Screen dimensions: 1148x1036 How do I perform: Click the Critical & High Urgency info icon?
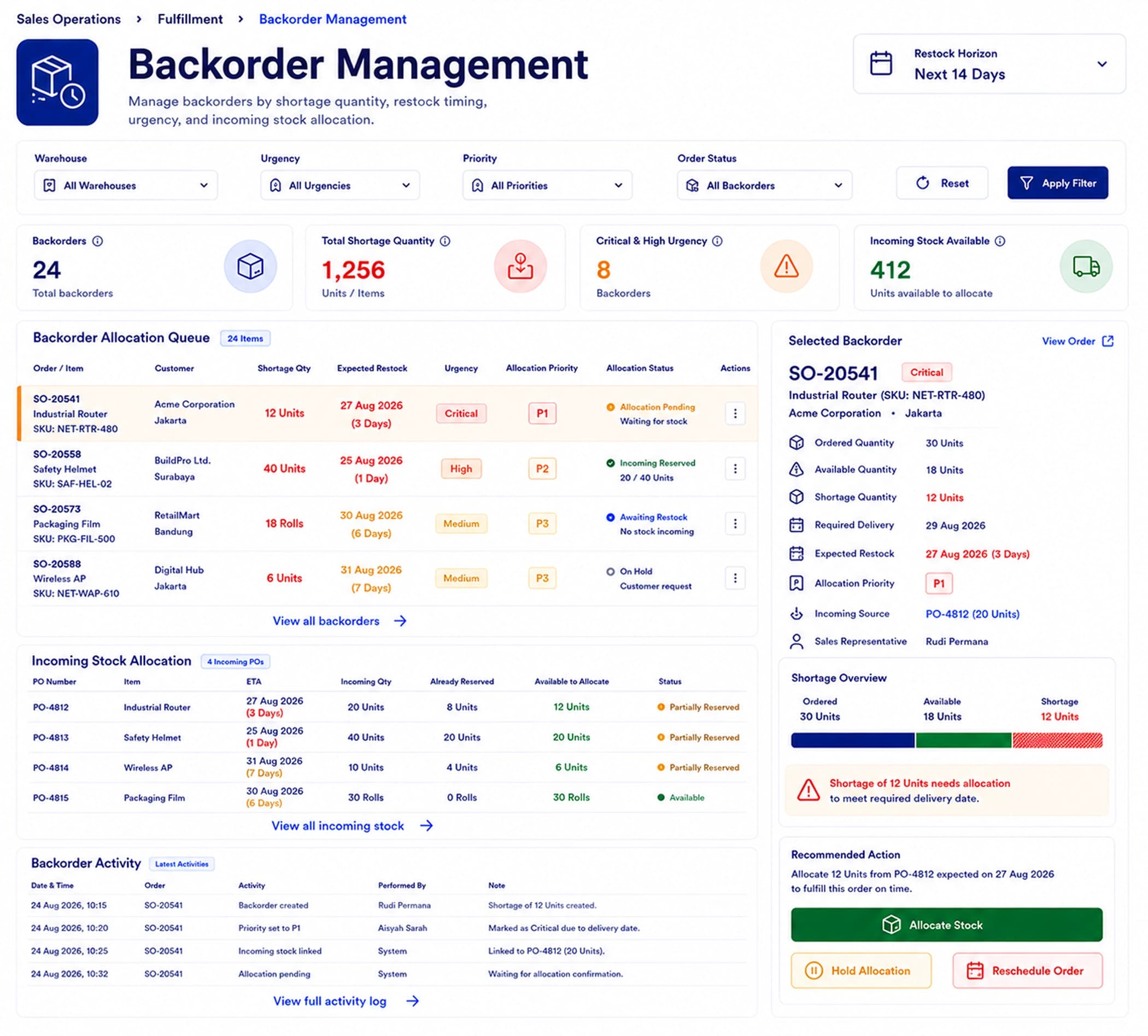tap(717, 241)
